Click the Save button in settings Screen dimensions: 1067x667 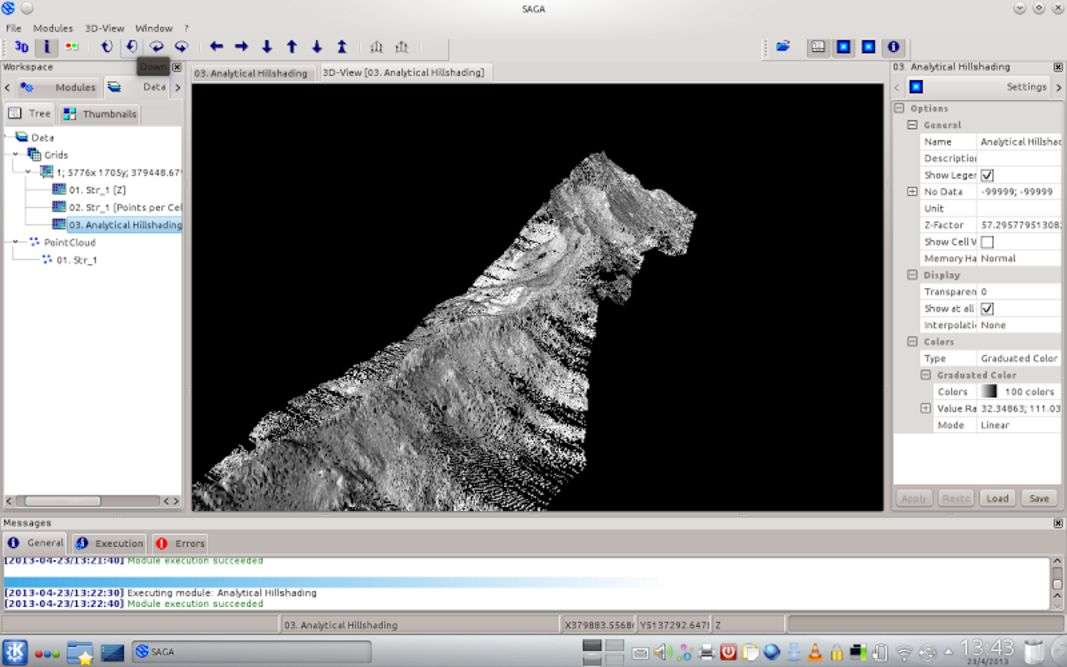[x=1039, y=498]
